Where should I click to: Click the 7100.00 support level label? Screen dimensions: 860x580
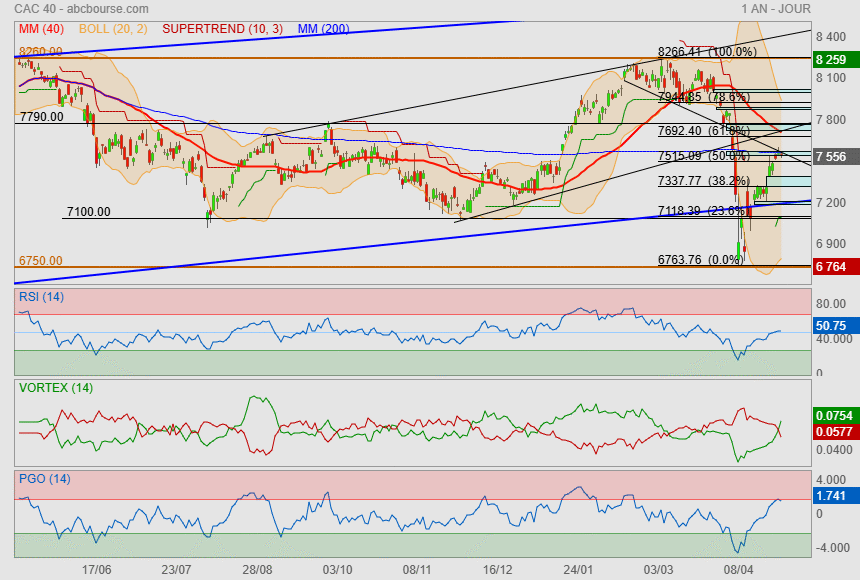[88, 211]
